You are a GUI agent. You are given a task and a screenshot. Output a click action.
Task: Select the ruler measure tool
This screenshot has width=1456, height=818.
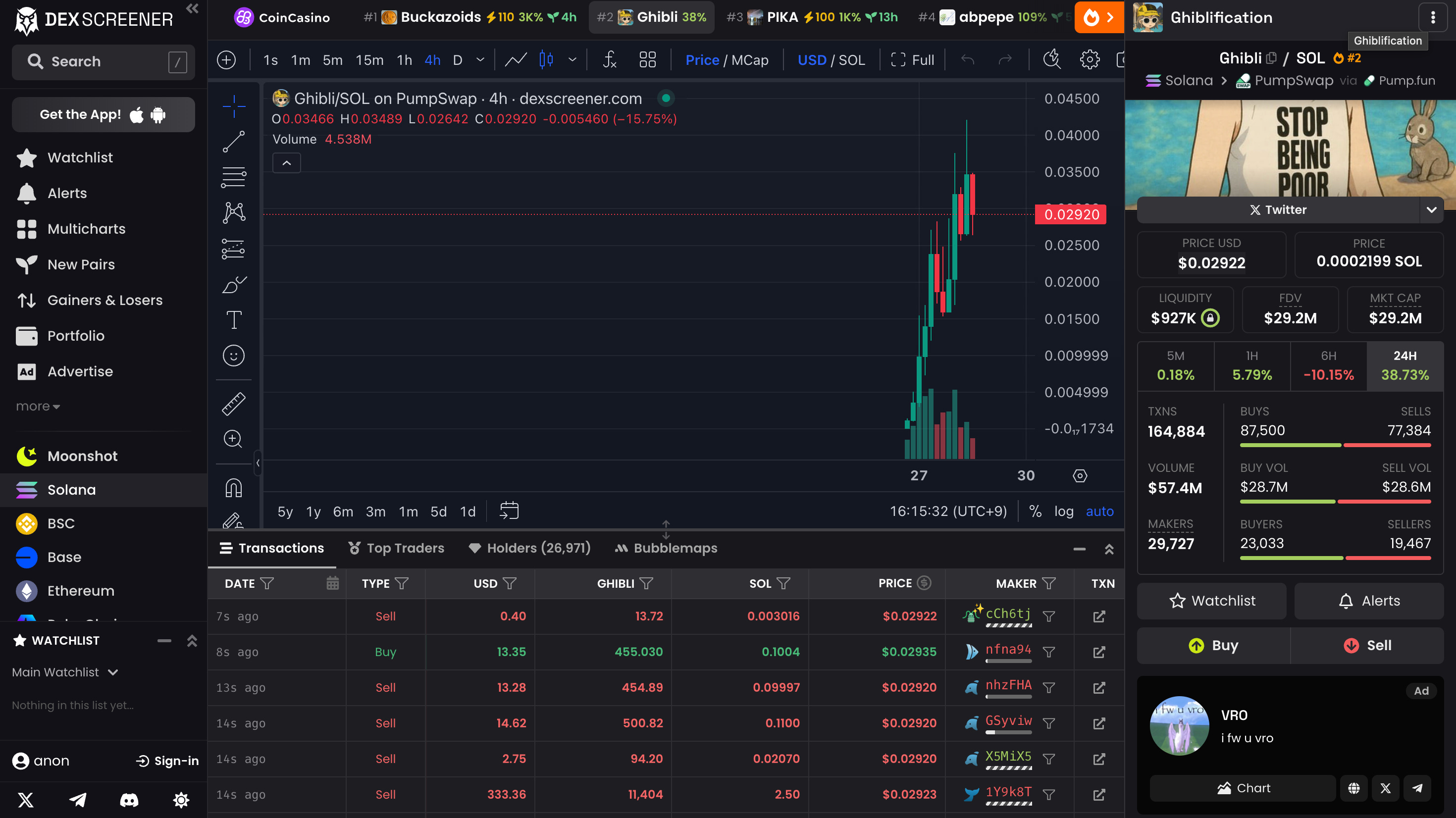[x=233, y=404]
